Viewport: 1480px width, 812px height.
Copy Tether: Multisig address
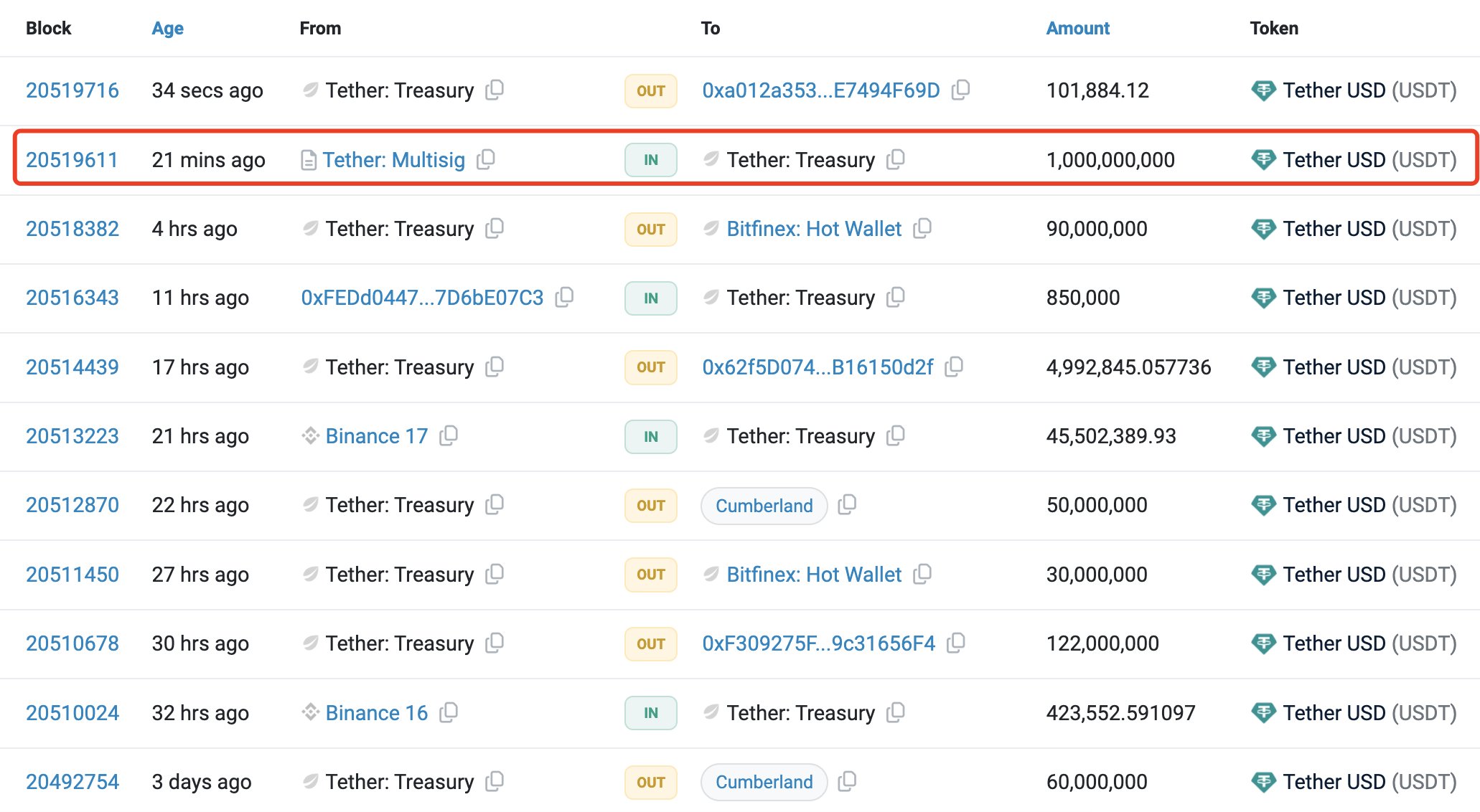(x=486, y=159)
